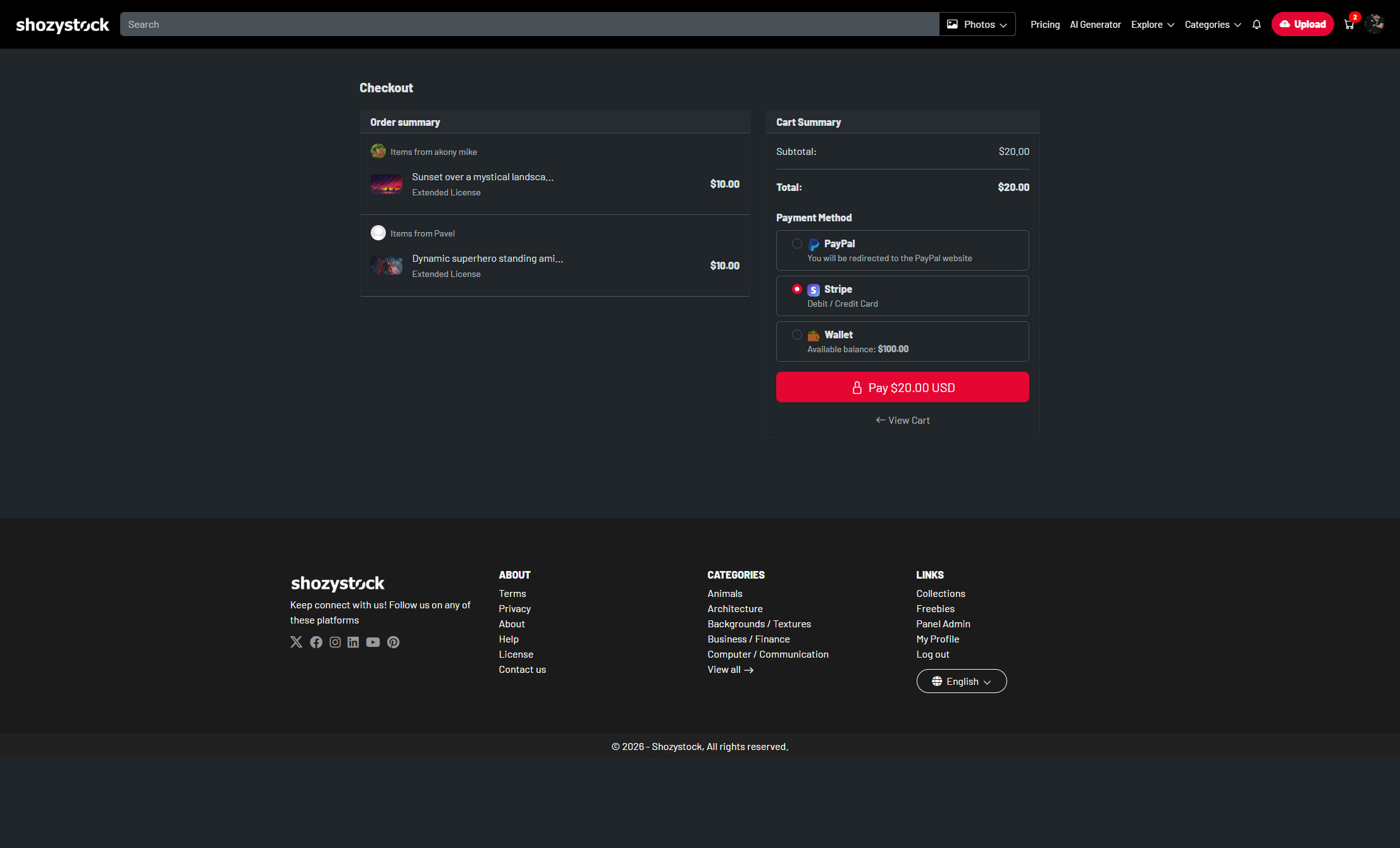Select Wallet payment method radio
This screenshot has height=848, width=1400.
[x=797, y=335]
